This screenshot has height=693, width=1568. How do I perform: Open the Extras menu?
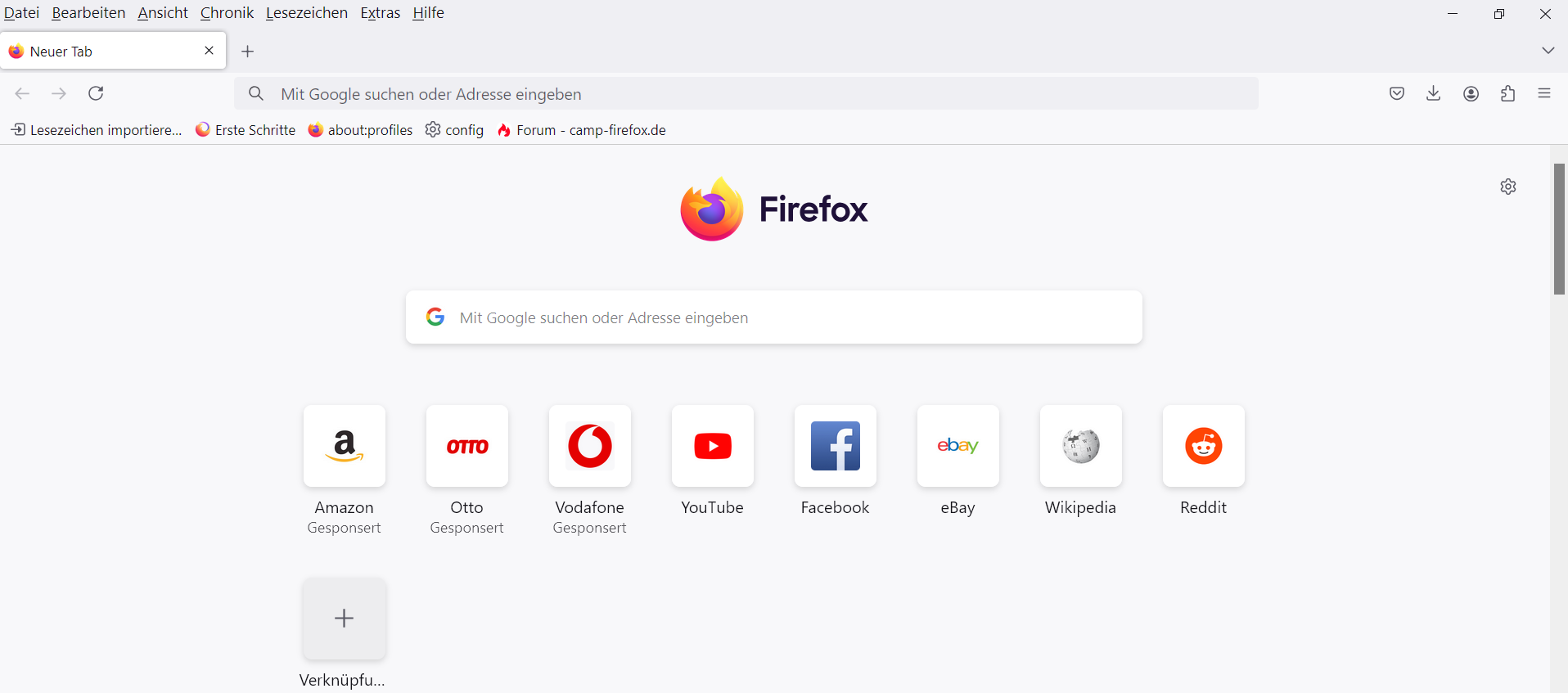click(x=381, y=13)
